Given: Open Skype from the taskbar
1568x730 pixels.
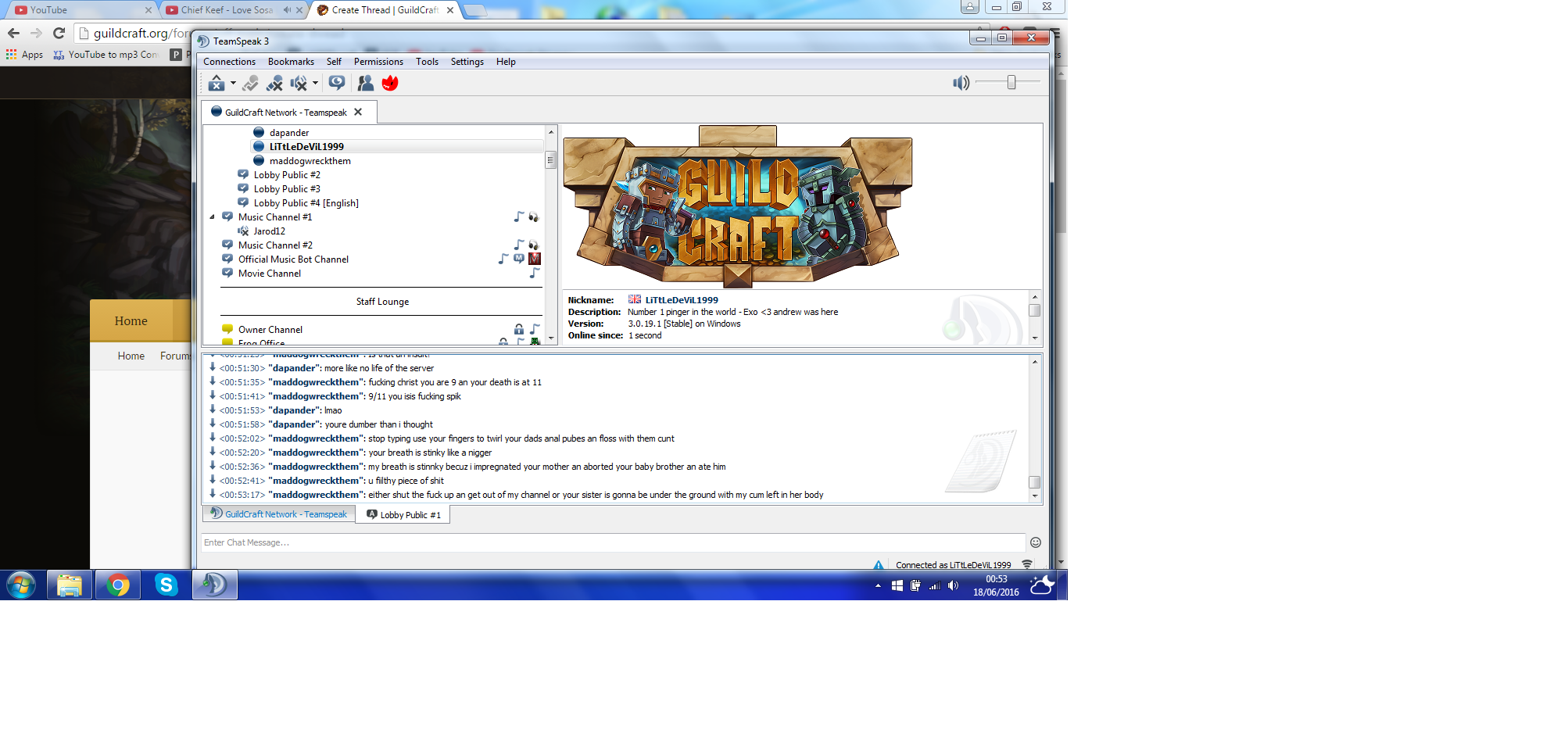Looking at the screenshot, I should 166,585.
